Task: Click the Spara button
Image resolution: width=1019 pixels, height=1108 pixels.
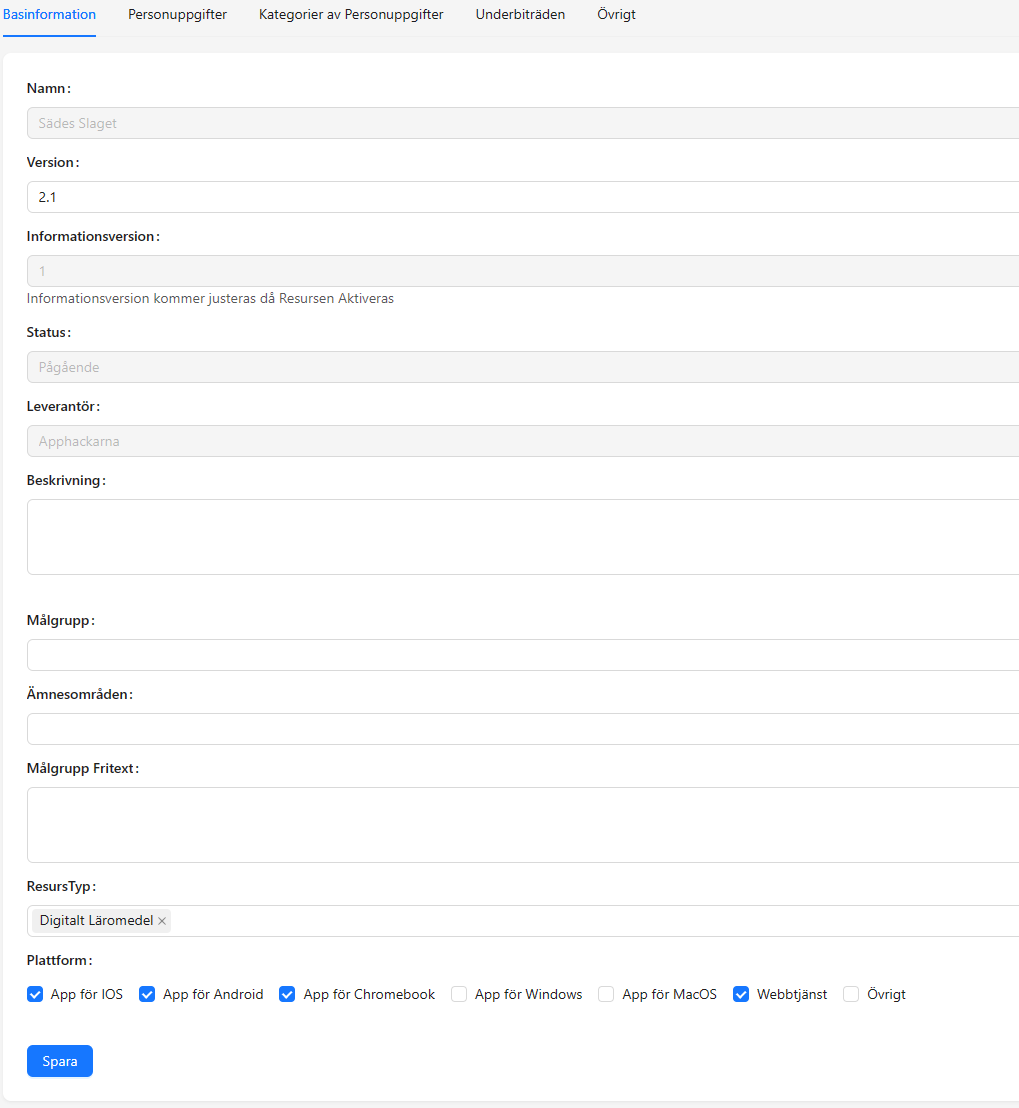Action: click(x=60, y=1061)
